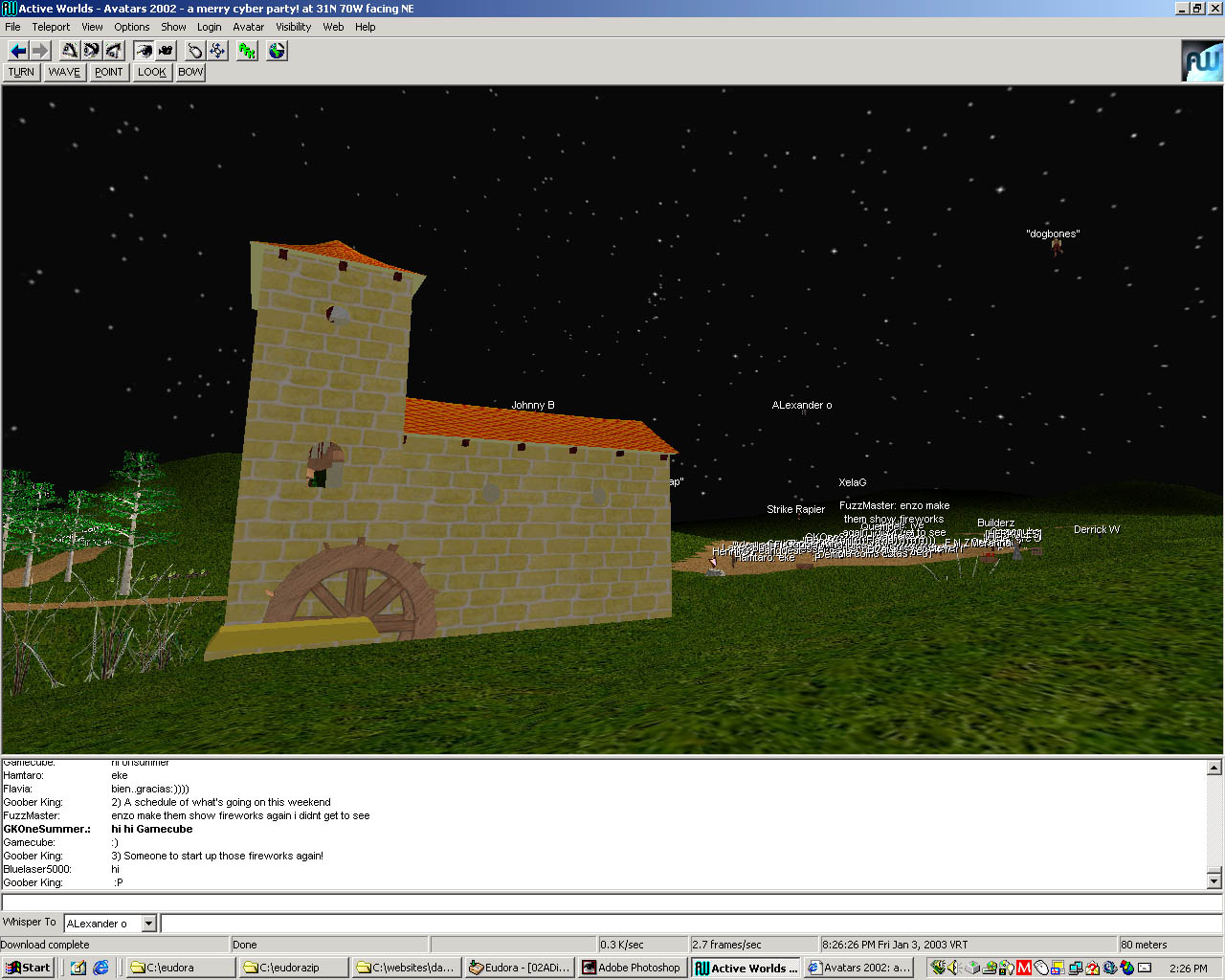Click the move arrows cross icon
The image size is (1225, 980).
[217, 51]
